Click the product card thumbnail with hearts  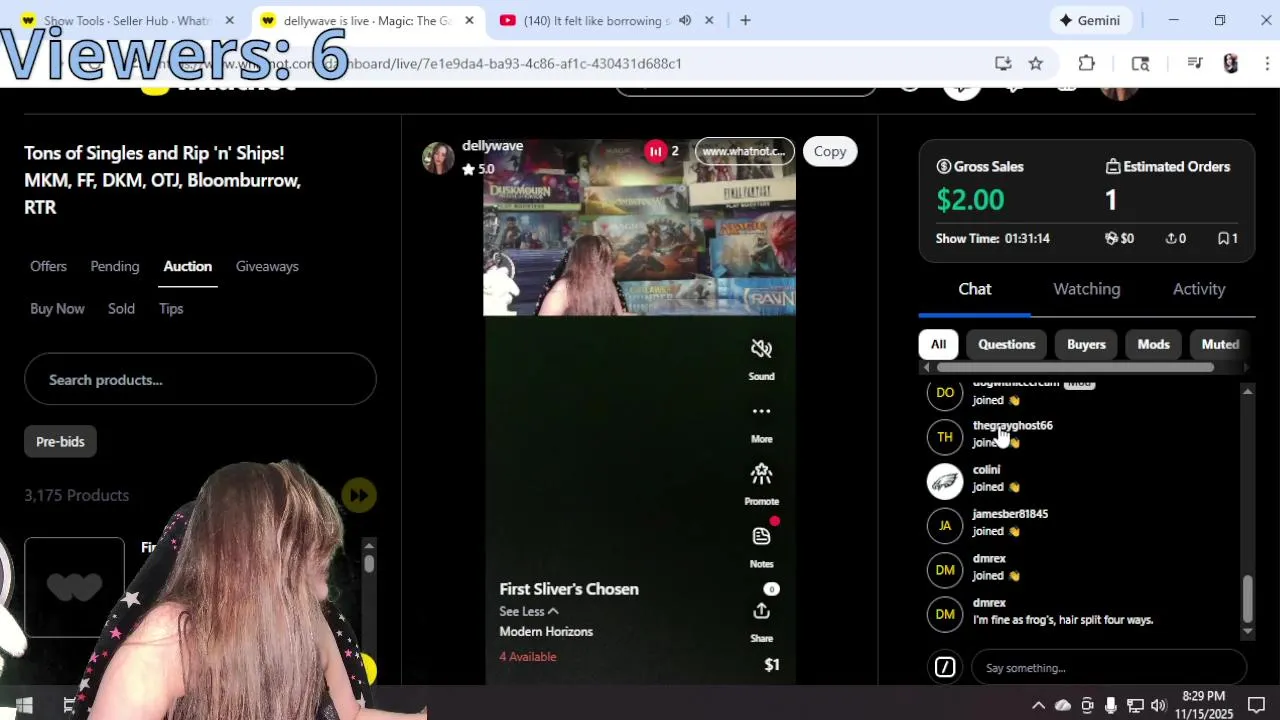coord(74,587)
